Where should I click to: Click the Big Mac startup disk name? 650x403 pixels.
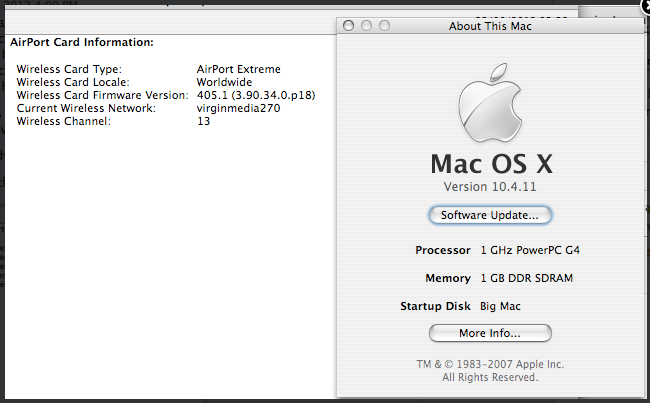[500, 306]
